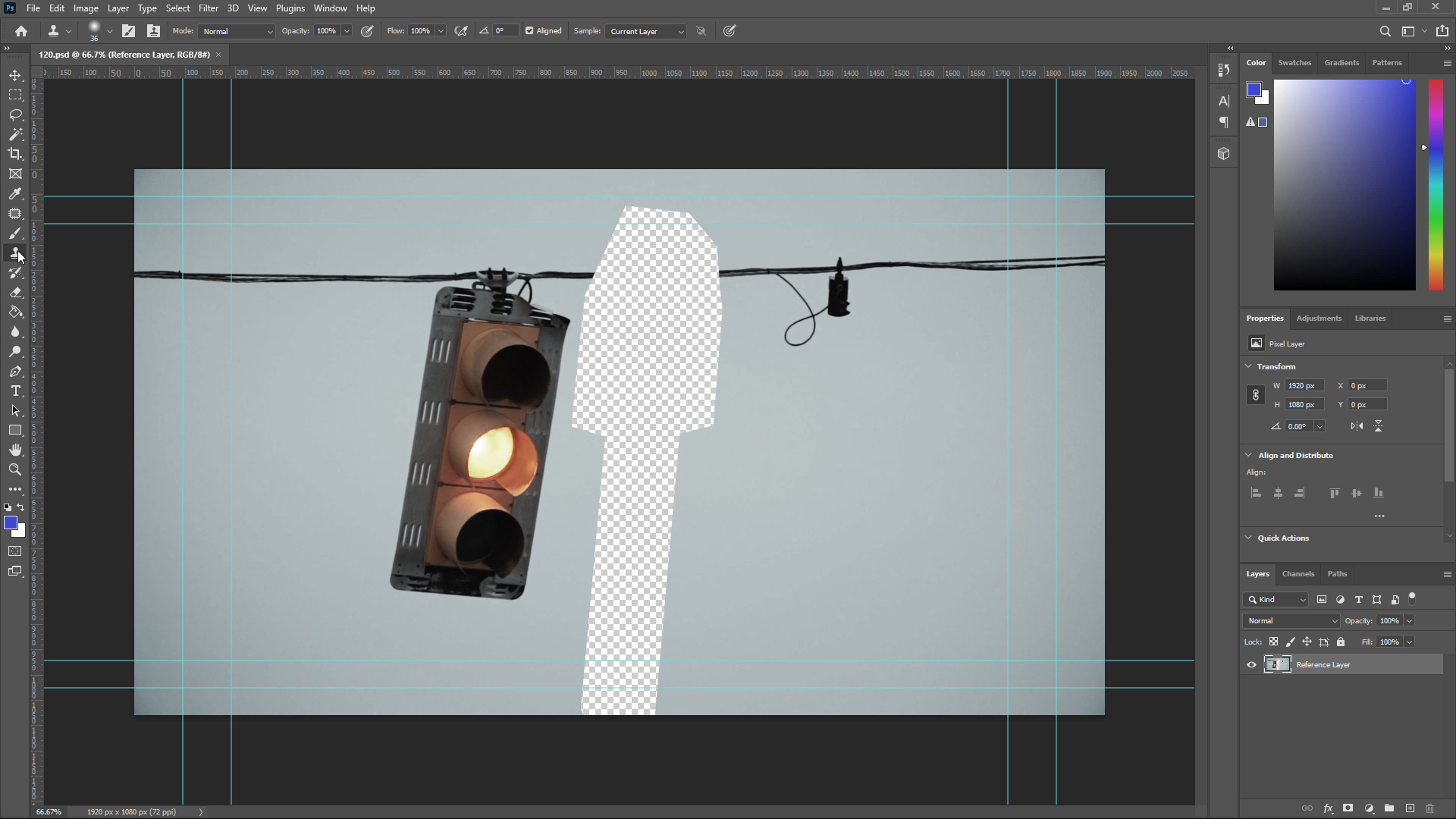Select the Hand tool
The width and height of the screenshot is (1456, 819).
point(15,450)
